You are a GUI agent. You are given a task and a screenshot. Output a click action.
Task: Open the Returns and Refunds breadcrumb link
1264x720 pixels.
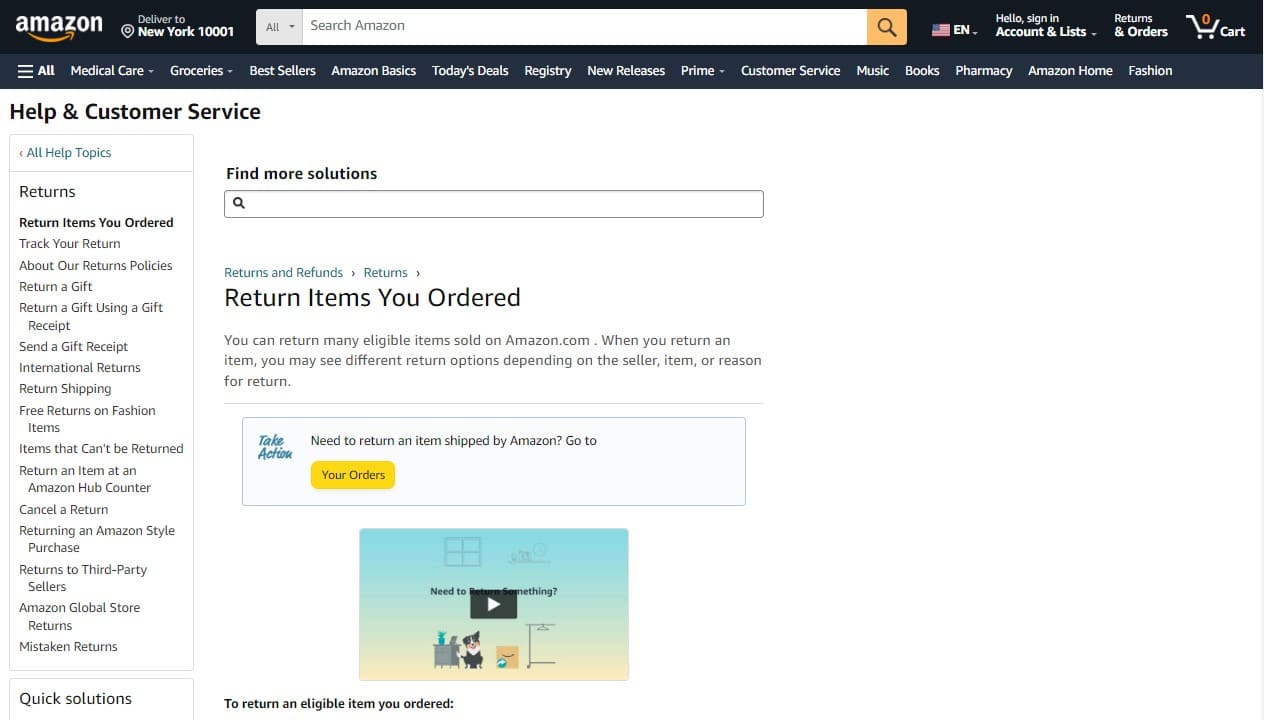click(x=283, y=272)
